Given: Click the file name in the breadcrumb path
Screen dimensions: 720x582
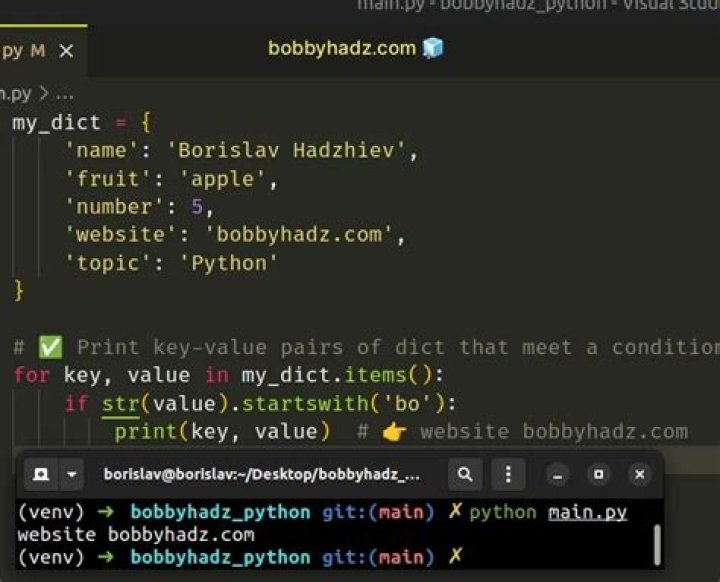Looking at the screenshot, I should click(x=16, y=93).
